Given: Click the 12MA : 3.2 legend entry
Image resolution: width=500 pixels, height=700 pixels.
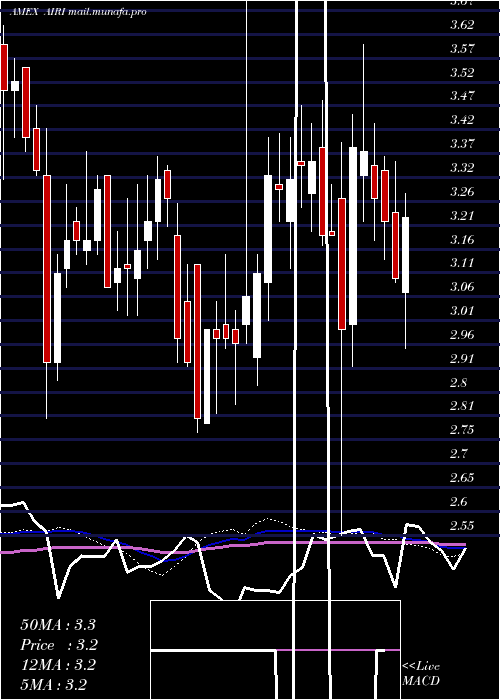Looking at the screenshot, I should click(58, 665).
